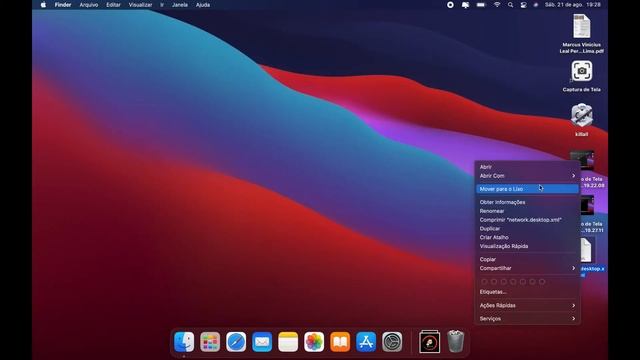Screen dimensions: 640x360
Task: Launch Safari from the Dock
Action: coord(236,342)
